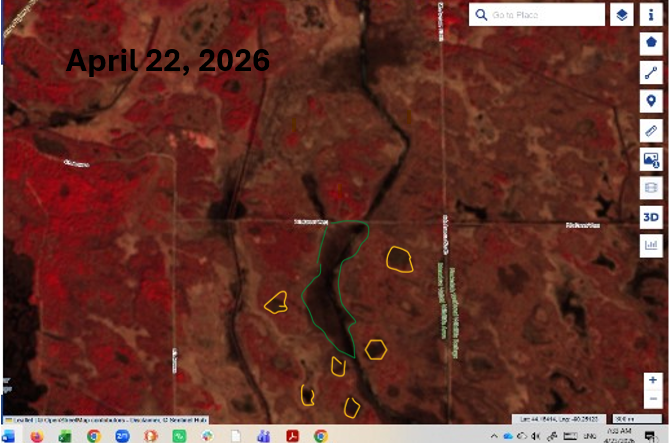Screen dimensions: 670x443
Task: Open the timelapse film icon
Action: pos(652,188)
